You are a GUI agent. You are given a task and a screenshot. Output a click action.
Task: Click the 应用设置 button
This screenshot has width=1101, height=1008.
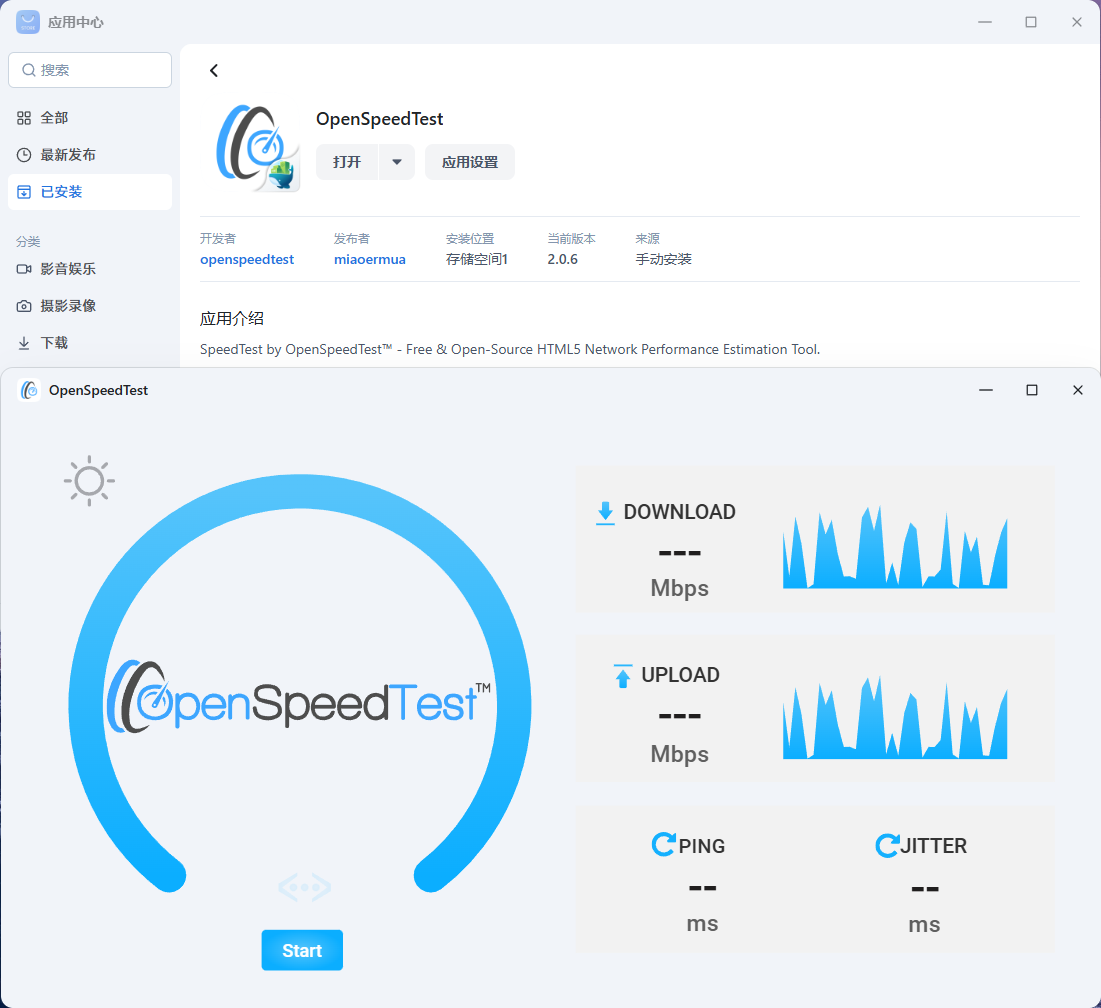click(x=470, y=162)
